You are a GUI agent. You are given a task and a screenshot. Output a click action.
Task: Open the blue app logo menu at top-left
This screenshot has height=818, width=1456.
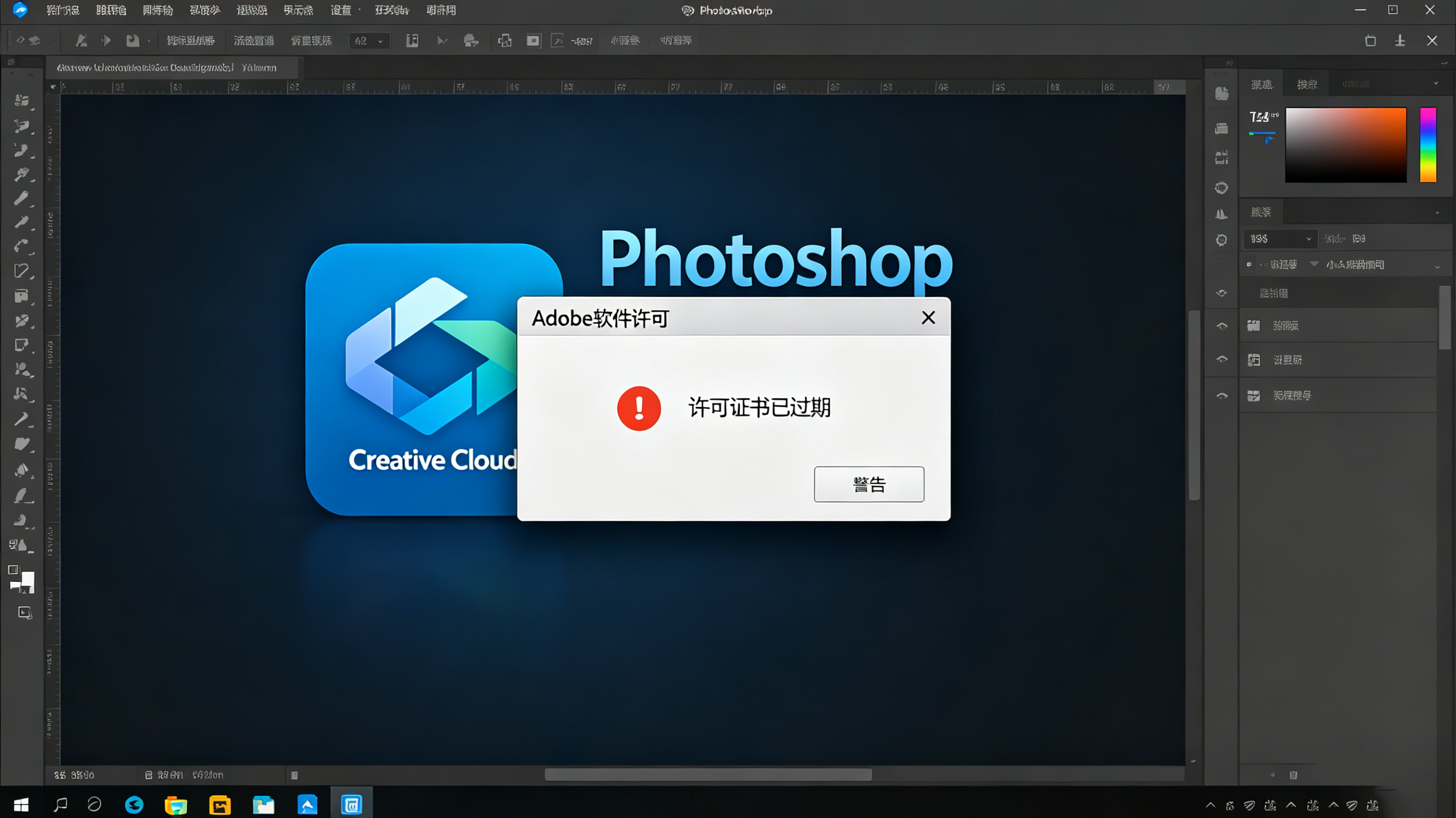coord(20,10)
